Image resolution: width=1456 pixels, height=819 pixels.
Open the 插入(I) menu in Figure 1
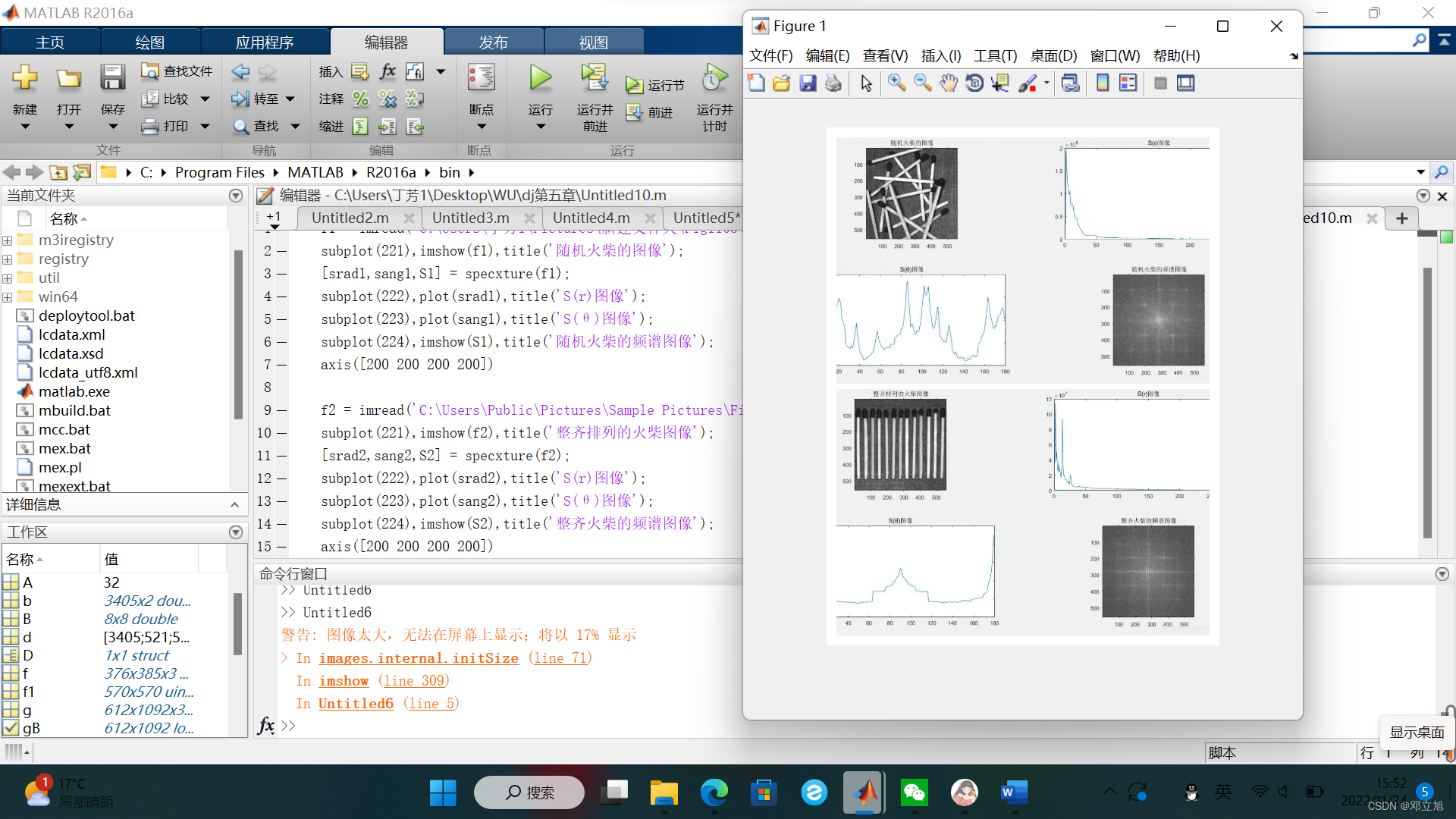point(940,55)
